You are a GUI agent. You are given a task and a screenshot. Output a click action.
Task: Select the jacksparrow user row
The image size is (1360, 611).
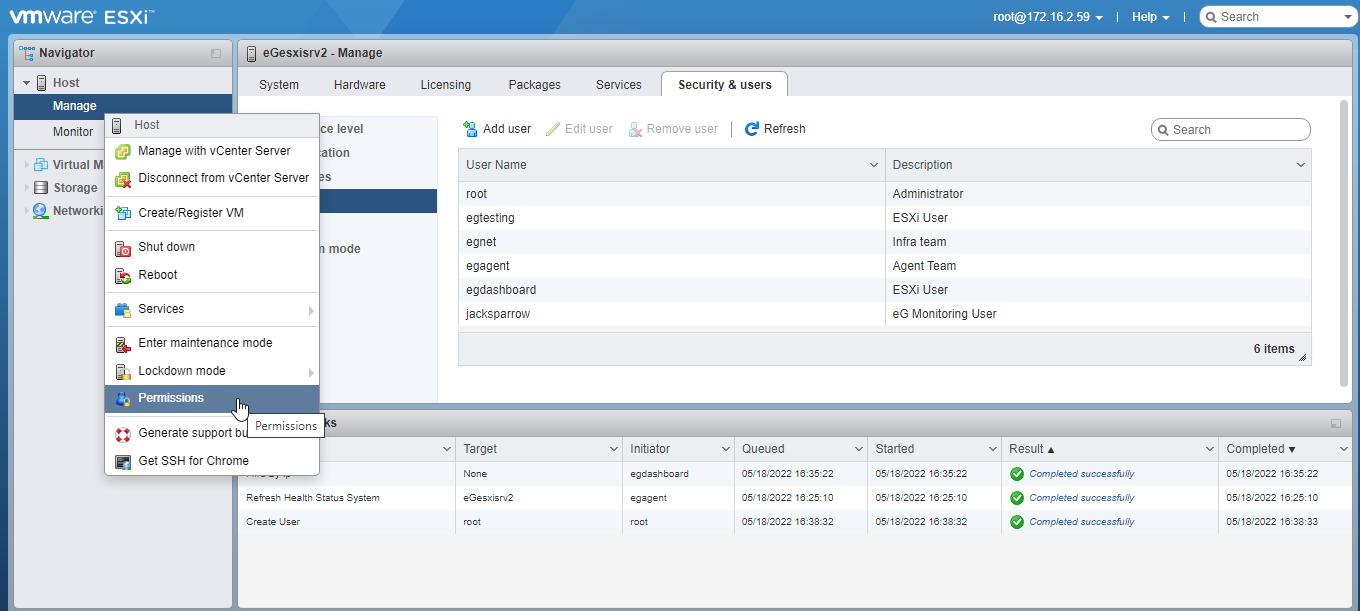click(884, 314)
